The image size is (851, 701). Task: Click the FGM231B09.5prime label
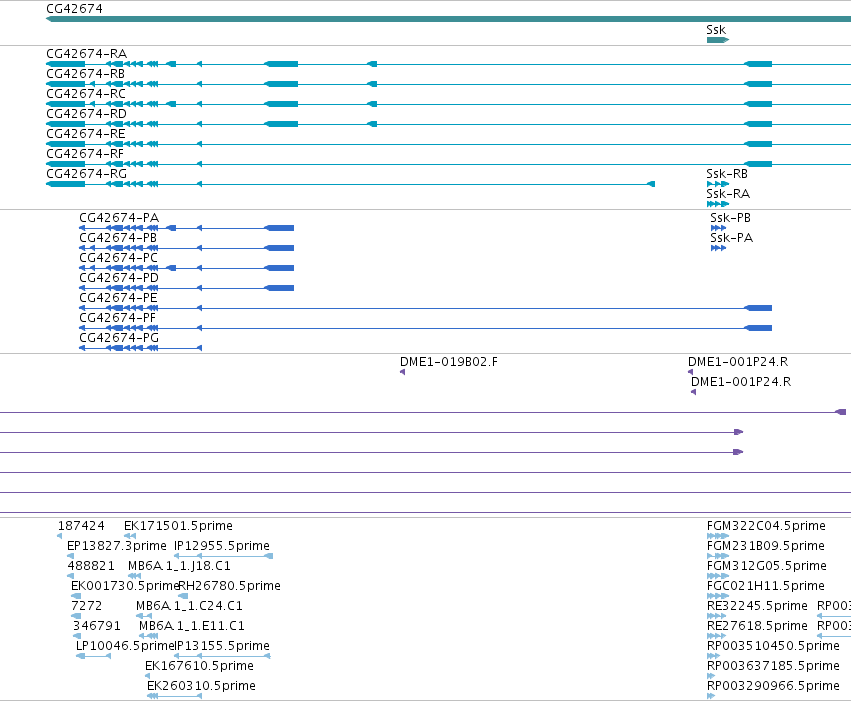tap(766, 546)
